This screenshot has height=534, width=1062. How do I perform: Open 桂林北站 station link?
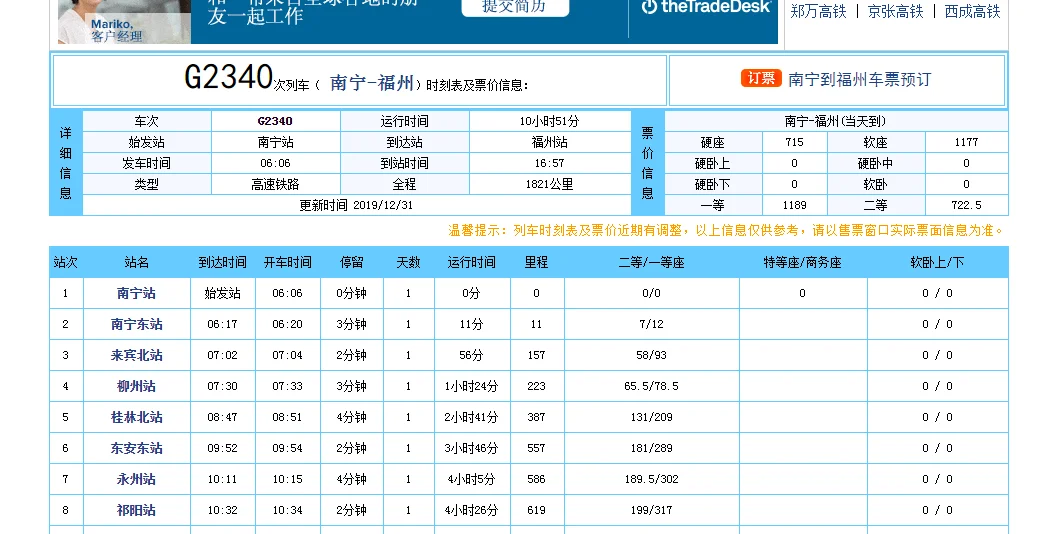coord(136,417)
